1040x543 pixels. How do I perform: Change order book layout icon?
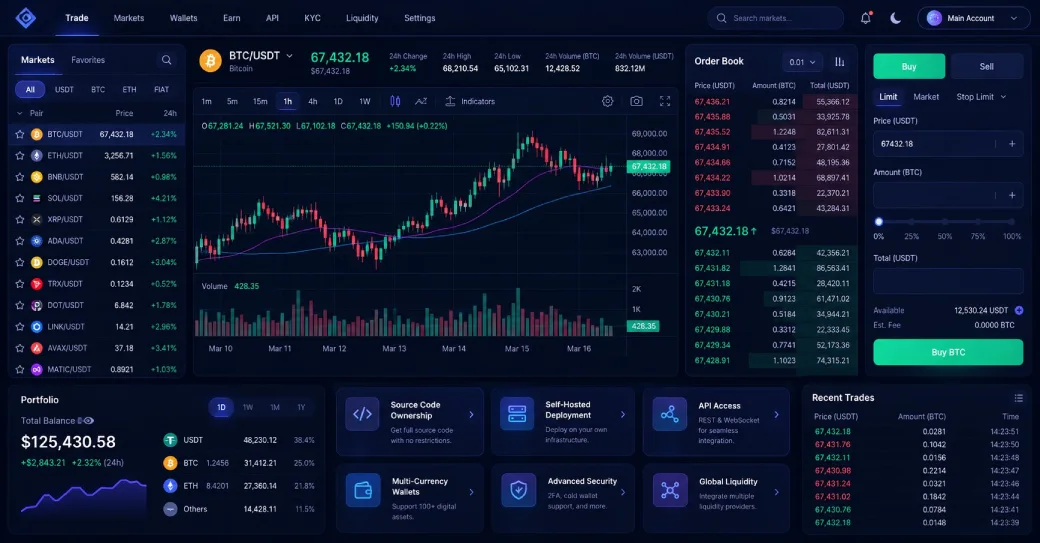840,62
